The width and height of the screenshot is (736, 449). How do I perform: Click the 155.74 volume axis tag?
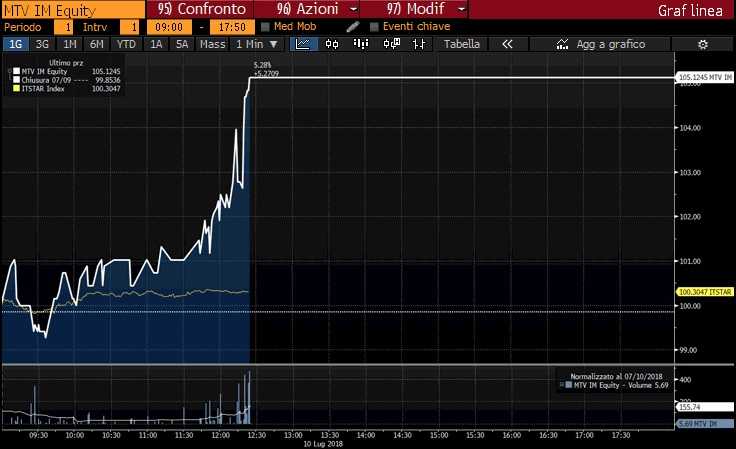704,407
